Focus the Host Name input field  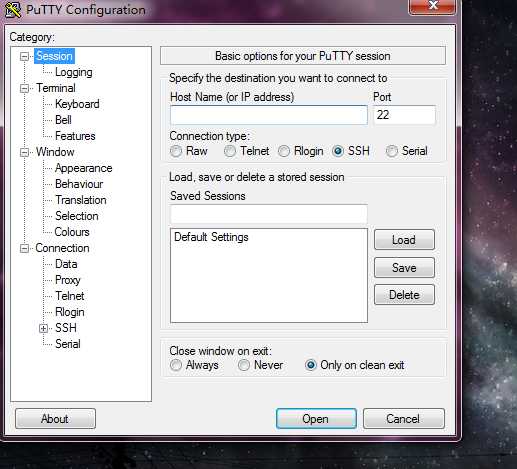click(269, 115)
